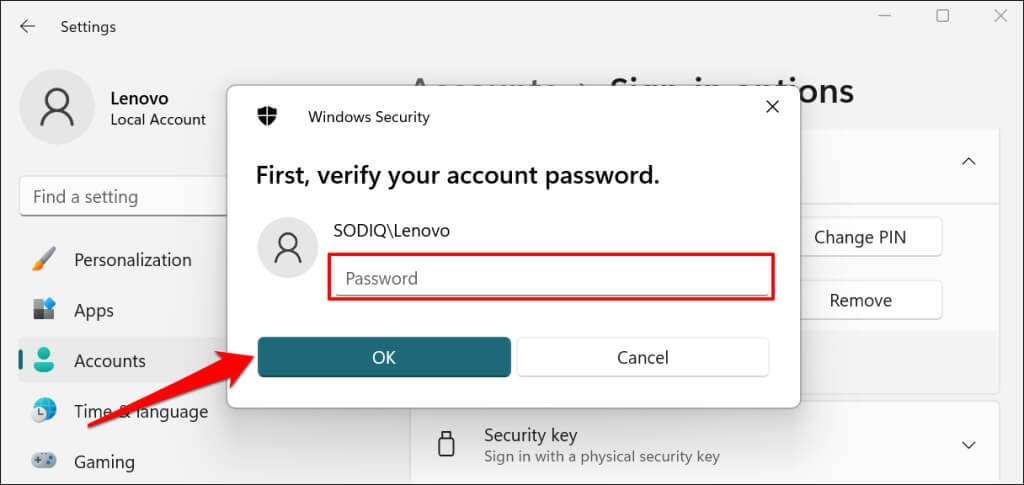The image size is (1024, 485).
Task: Focus the Password input field
Action: pos(550,278)
